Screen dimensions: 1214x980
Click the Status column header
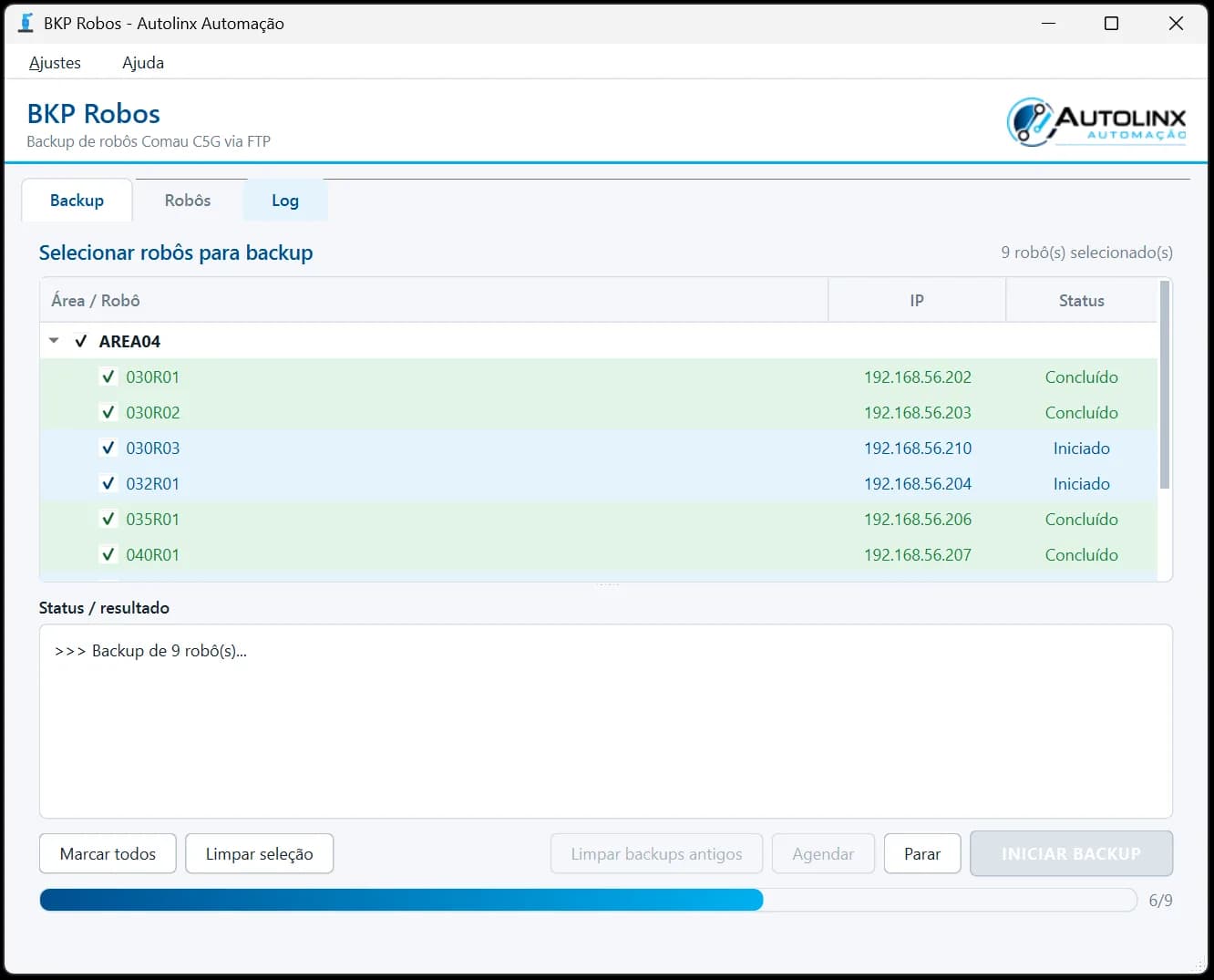tap(1081, 301)
